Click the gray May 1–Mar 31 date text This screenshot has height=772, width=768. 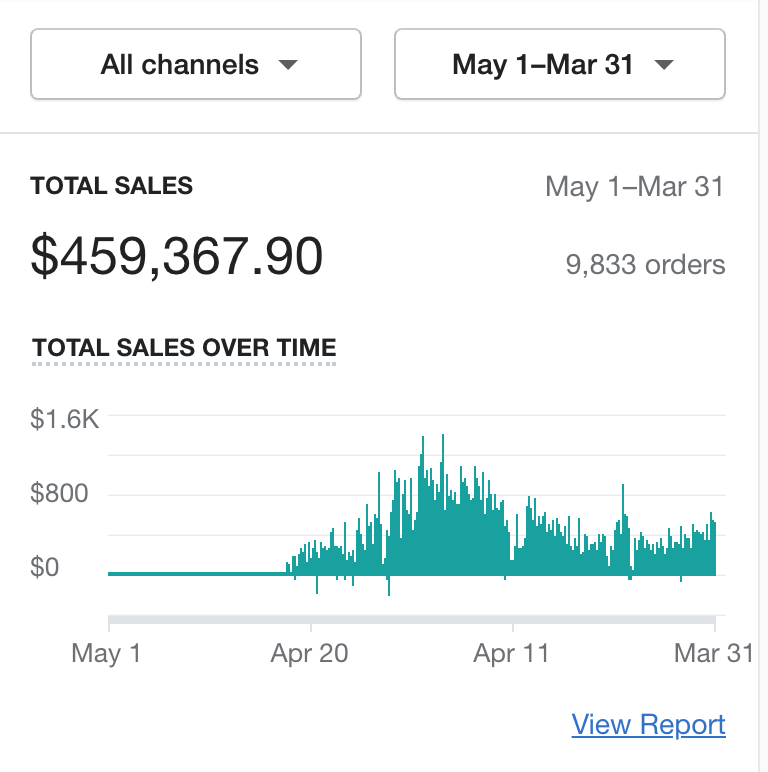(x=634, y=187)
